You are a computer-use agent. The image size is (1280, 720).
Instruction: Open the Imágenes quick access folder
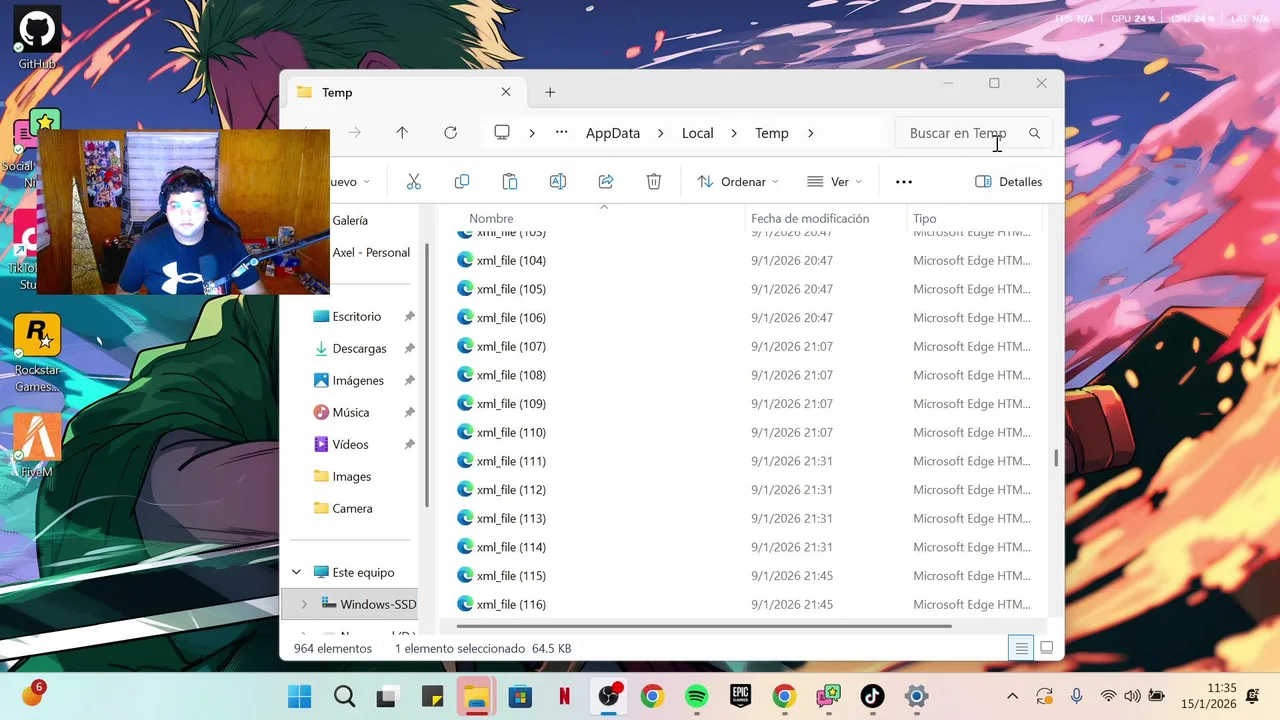click(x=358, y=381)
